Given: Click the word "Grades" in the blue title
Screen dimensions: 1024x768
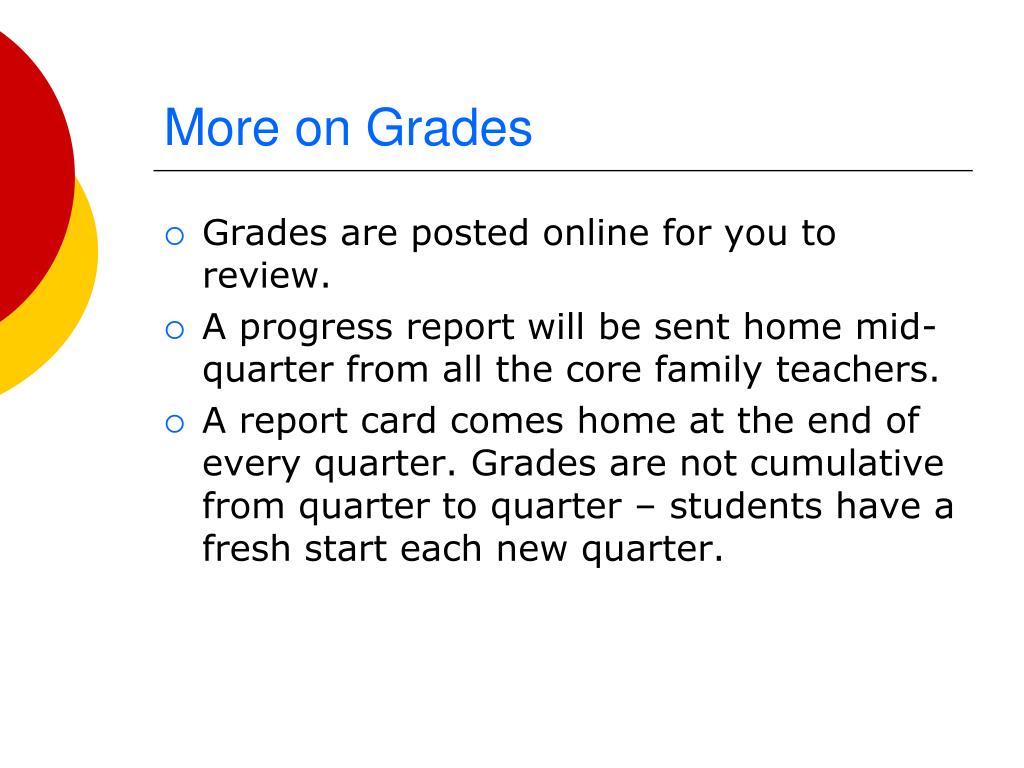Looking at the screenshot, I should tap(449, 127).
